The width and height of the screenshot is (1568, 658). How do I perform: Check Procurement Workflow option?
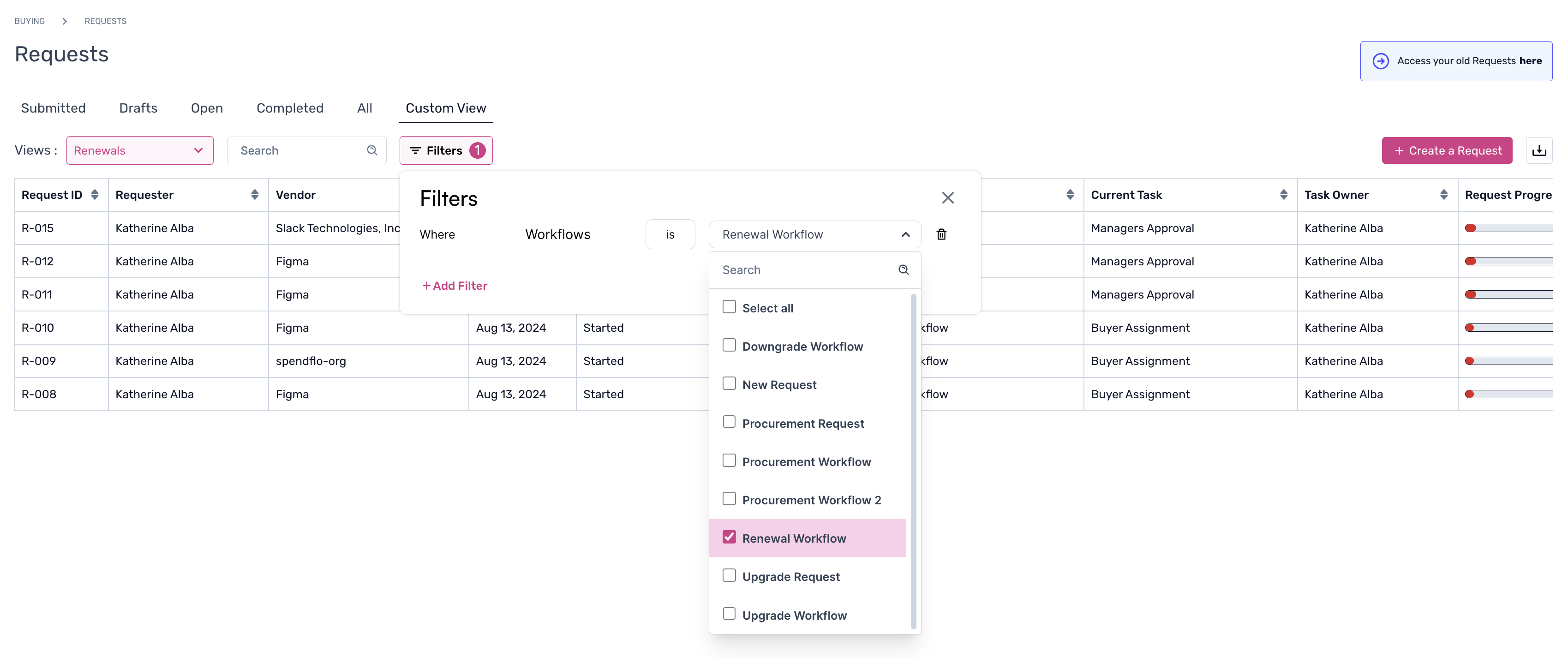[x=729, y=460]
